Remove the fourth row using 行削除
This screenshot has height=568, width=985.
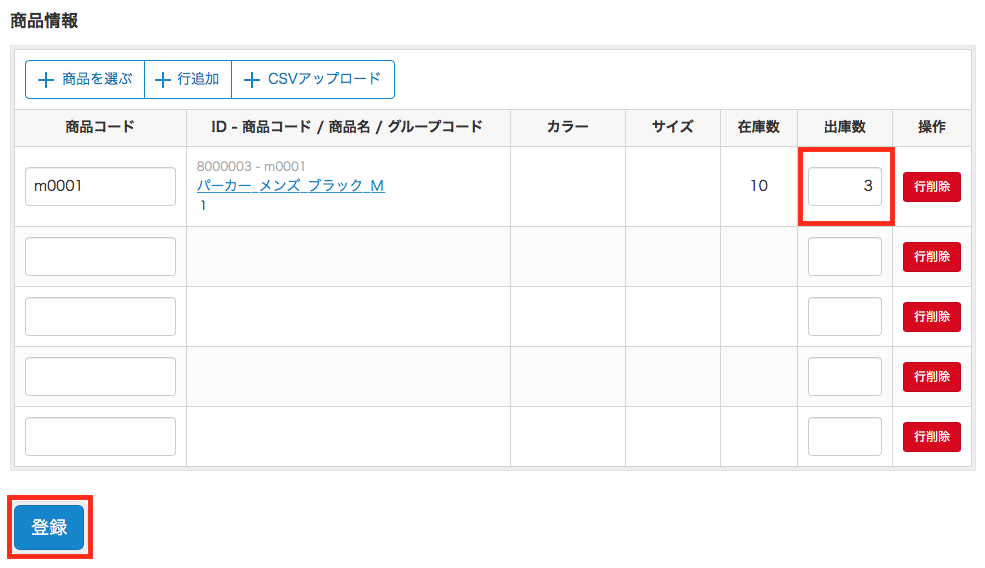(931, 377)
